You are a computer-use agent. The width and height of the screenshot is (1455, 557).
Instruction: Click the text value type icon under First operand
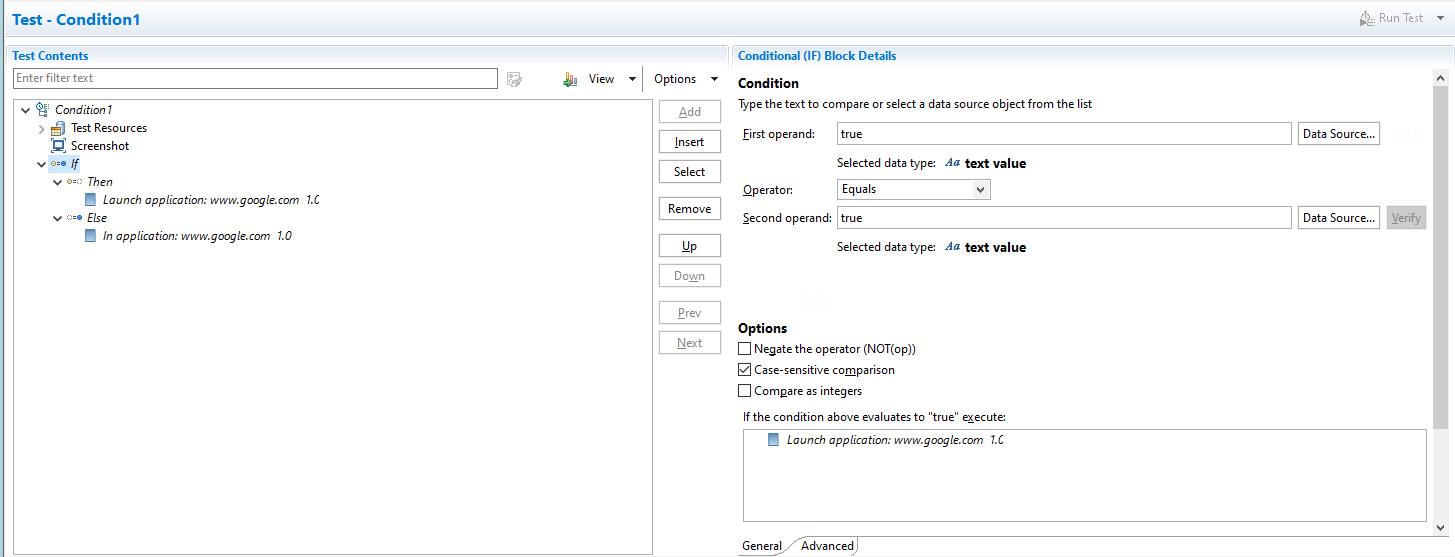[953, 163]
